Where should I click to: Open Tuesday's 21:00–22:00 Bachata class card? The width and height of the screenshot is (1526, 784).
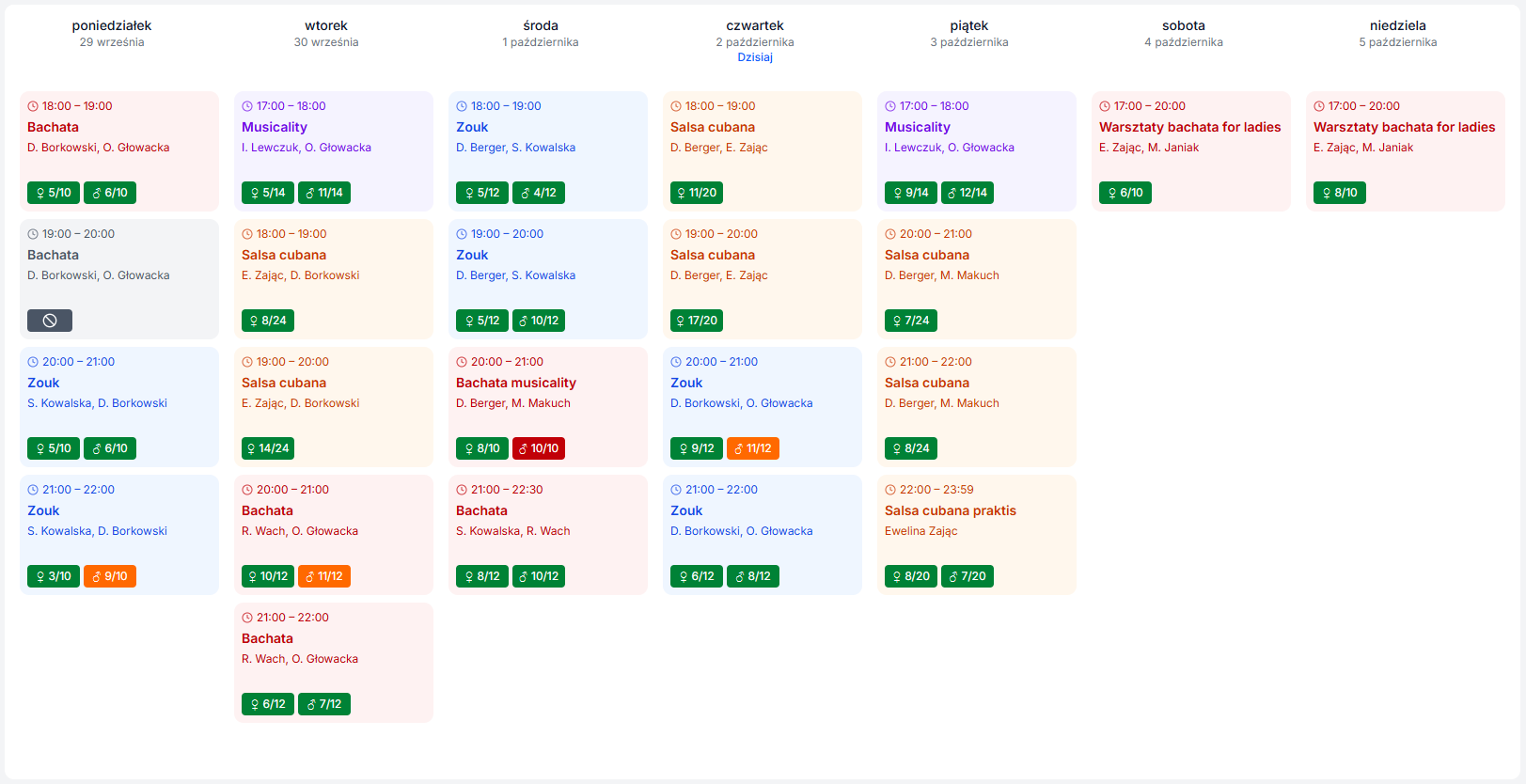pos(334,662)
